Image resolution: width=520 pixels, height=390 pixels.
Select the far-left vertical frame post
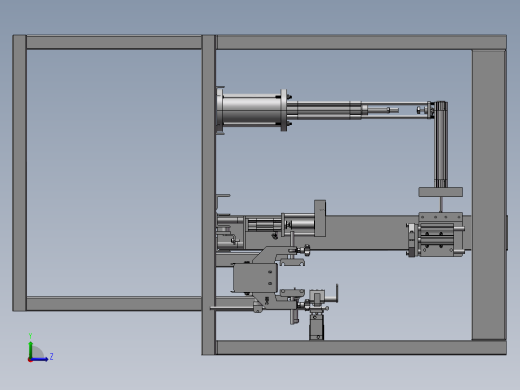(19, 173)
